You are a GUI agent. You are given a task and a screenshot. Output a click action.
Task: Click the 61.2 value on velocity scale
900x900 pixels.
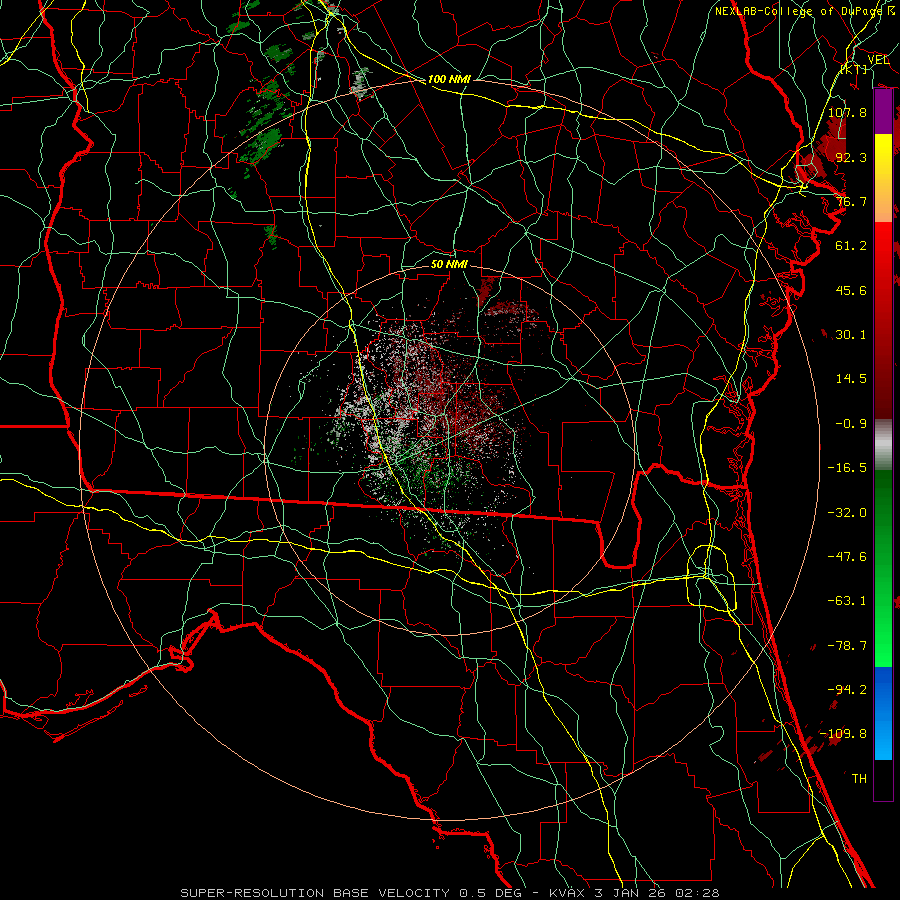(851, 246)
